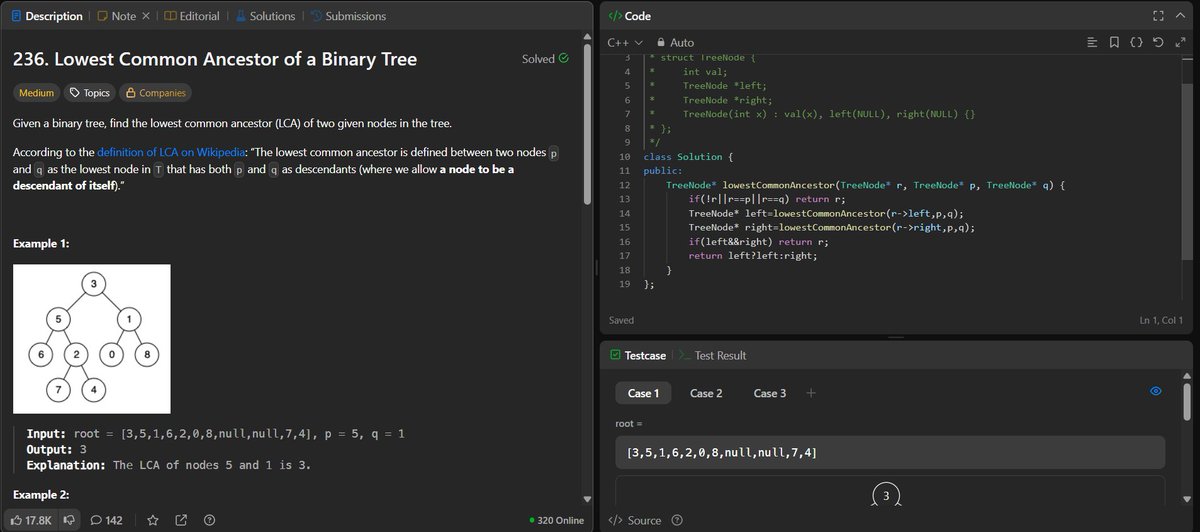This screenshot has width=1200, height=532.
Task: Click the 'Saved' status text
Action: [621, 320]
